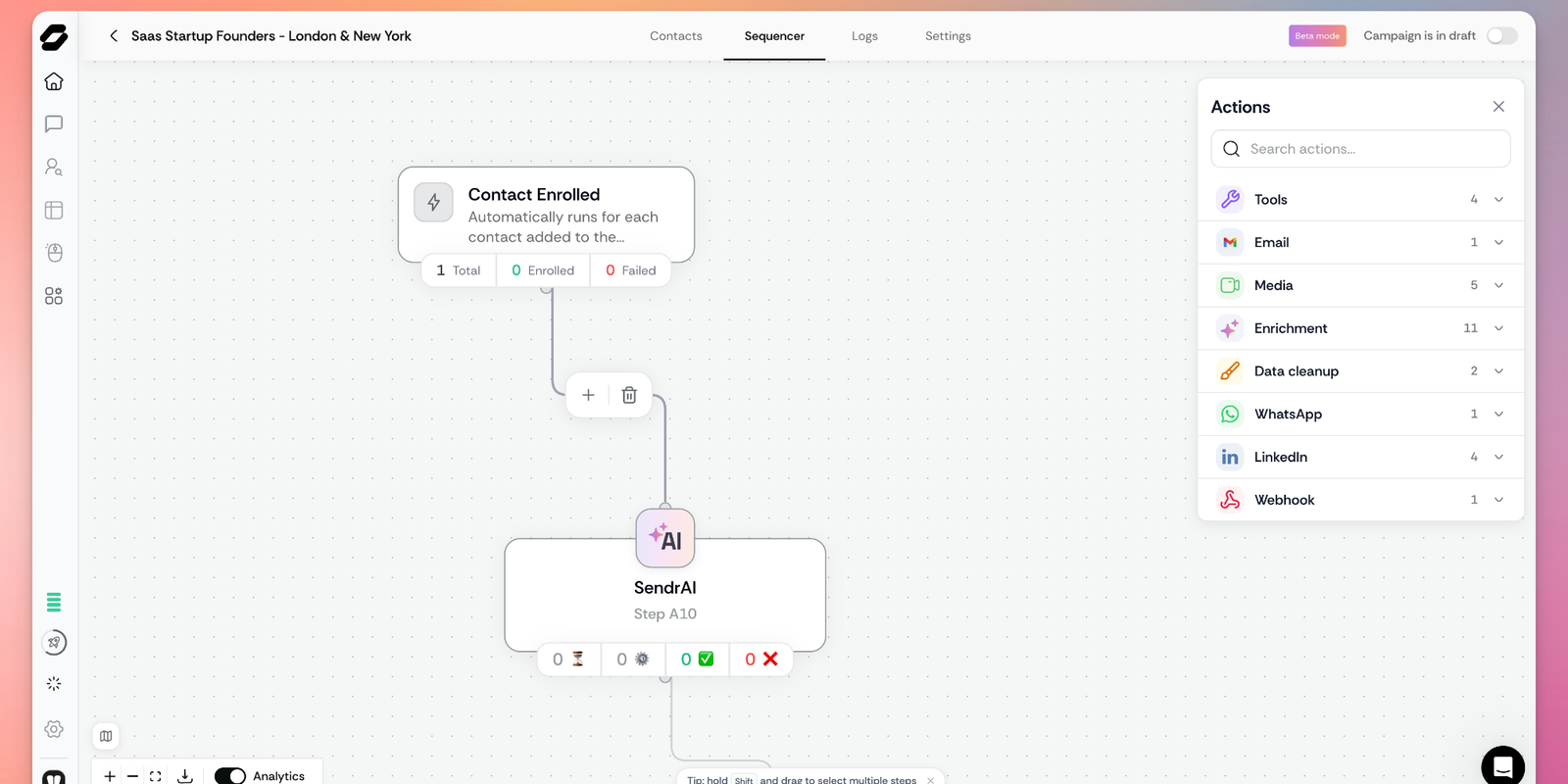The image size is (1568, 784).
Task: Expand the Media category chevron
Action: (x=1498, y=285)
